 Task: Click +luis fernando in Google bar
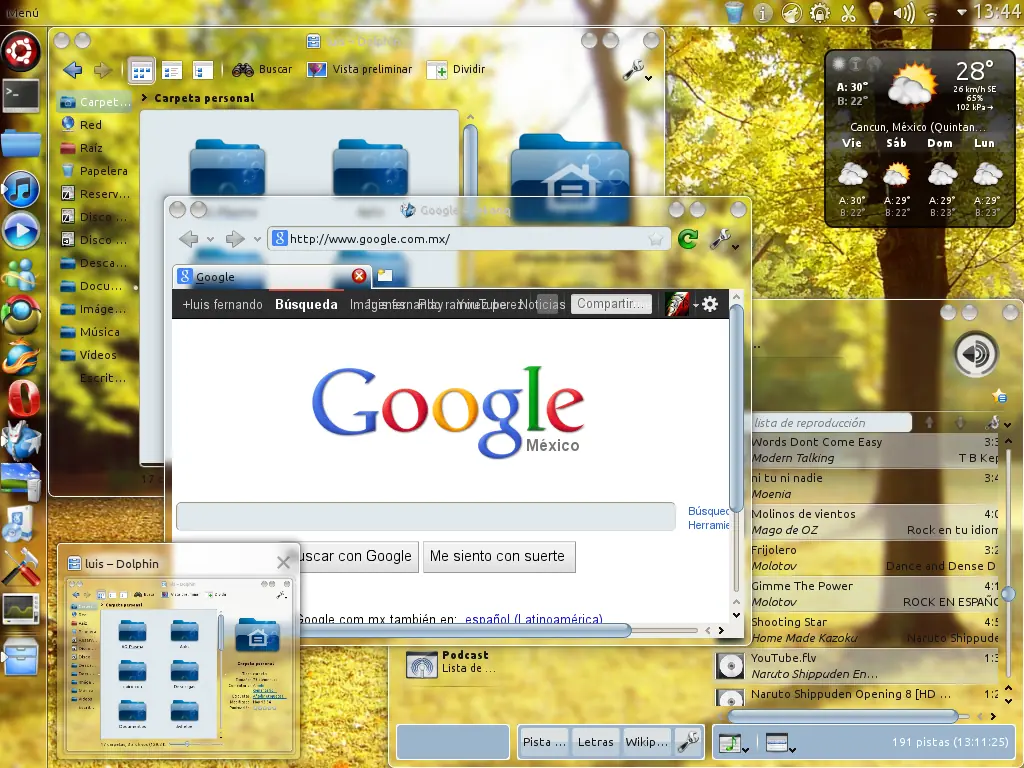pos(223,304)
